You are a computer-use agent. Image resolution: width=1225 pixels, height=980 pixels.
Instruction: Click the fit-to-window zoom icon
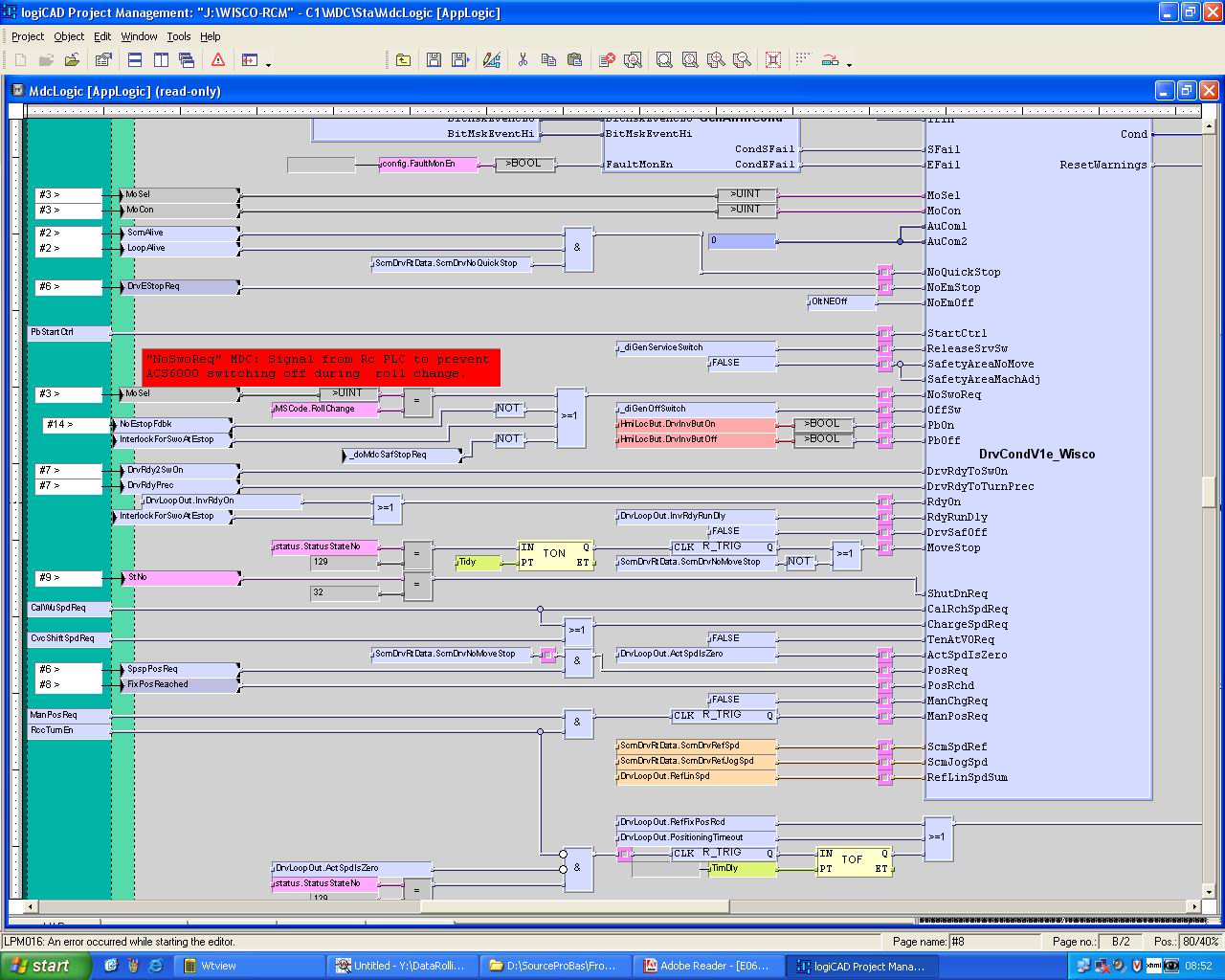pyautogui.click(x=773, y=60)
